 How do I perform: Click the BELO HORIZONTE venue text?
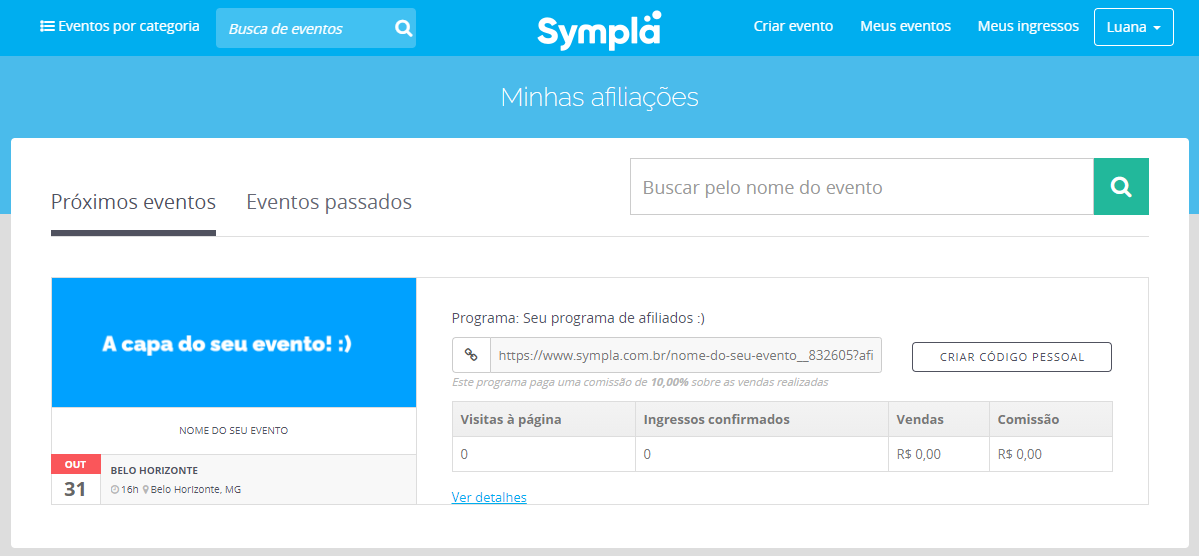coord(154,471)
